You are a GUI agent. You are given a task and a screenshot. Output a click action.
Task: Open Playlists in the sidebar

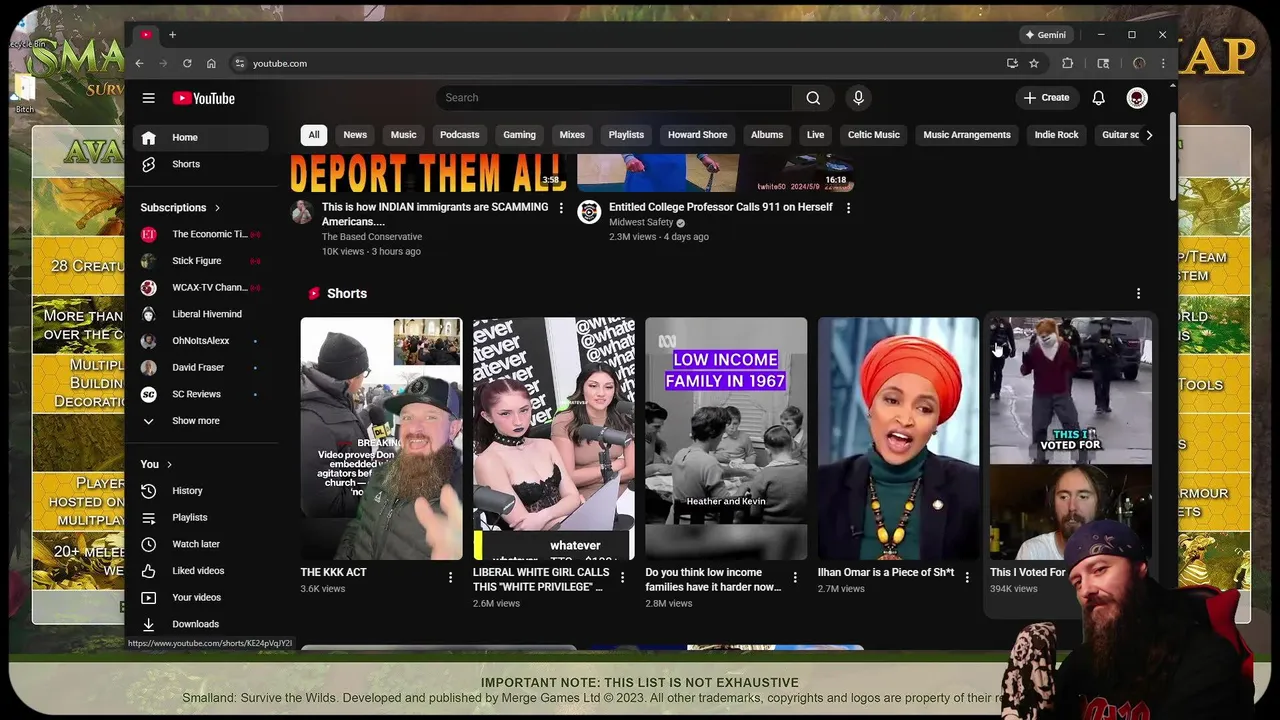[x=201, y=518]
